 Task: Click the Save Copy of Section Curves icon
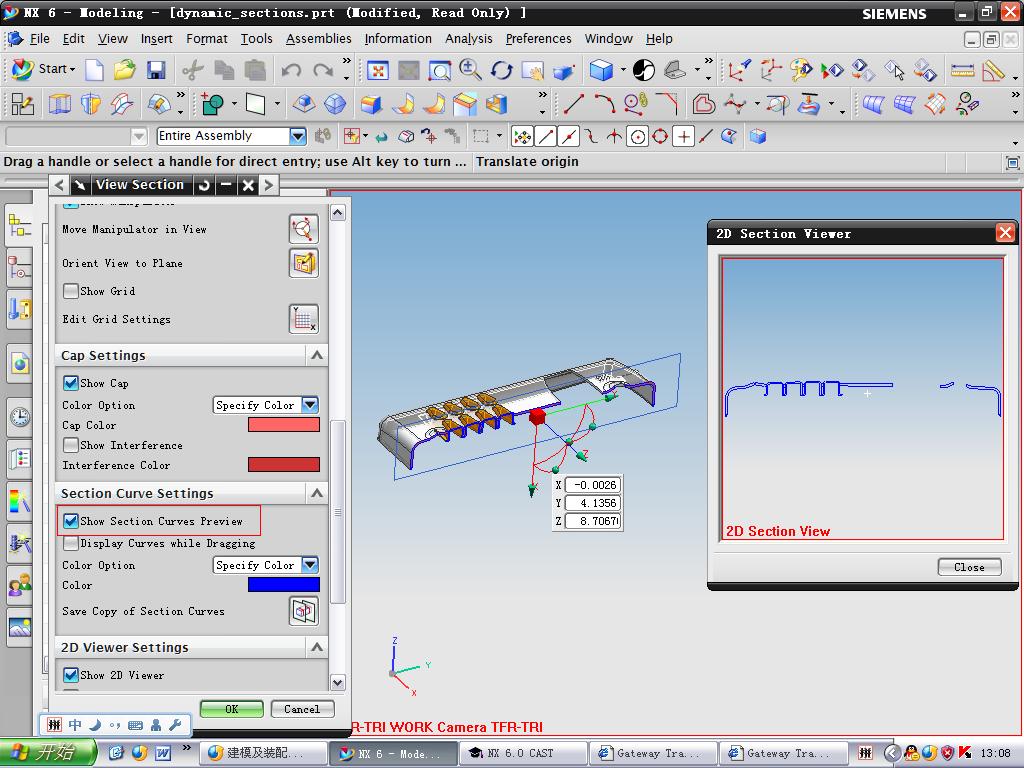pyautogui.click(x=303, y=611)
